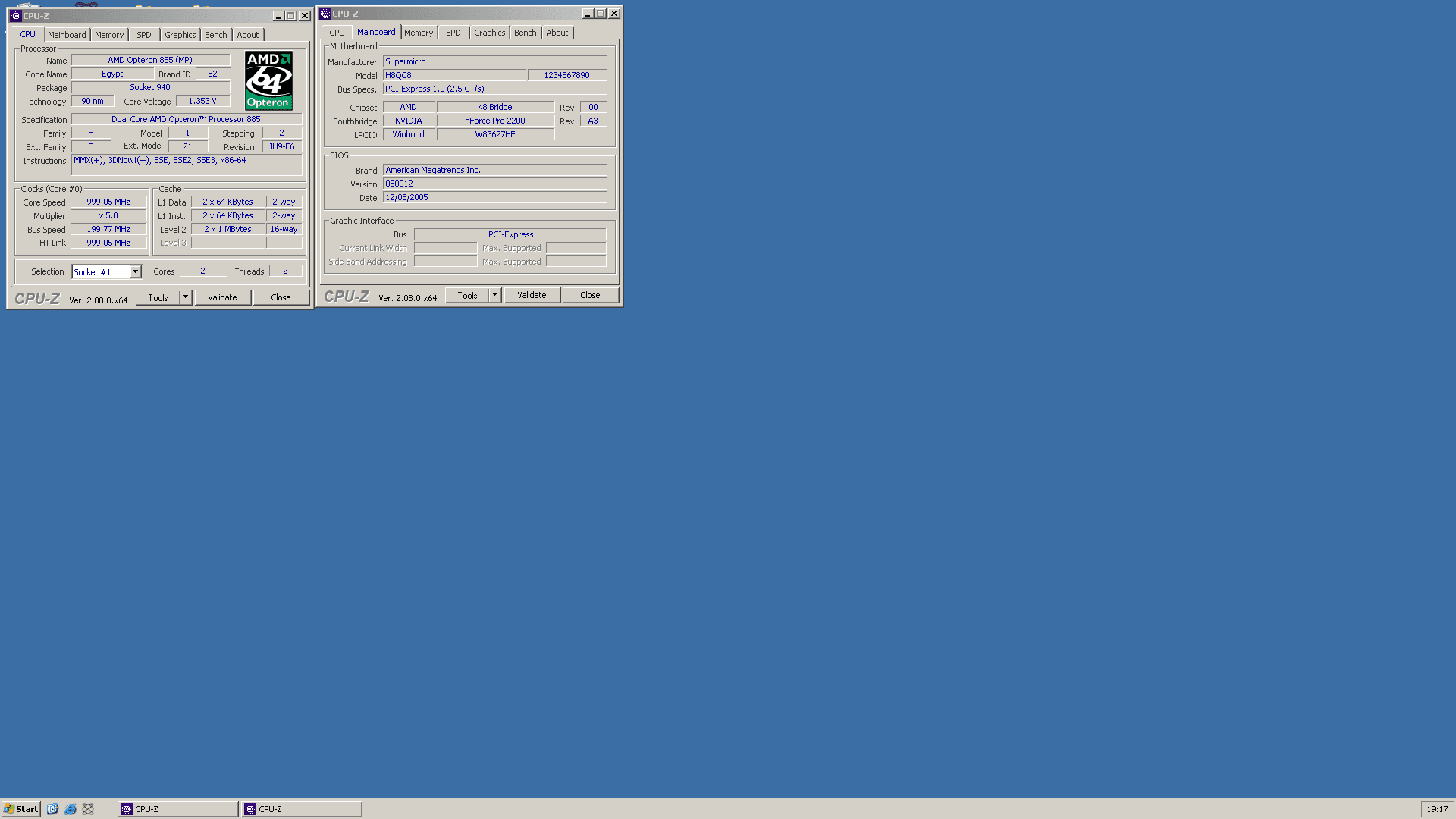Switch to Memory tab in left CPU-Z window
Image resolution: width=1456 pixels, height=819 pixels.
click(x=109, y=35)
